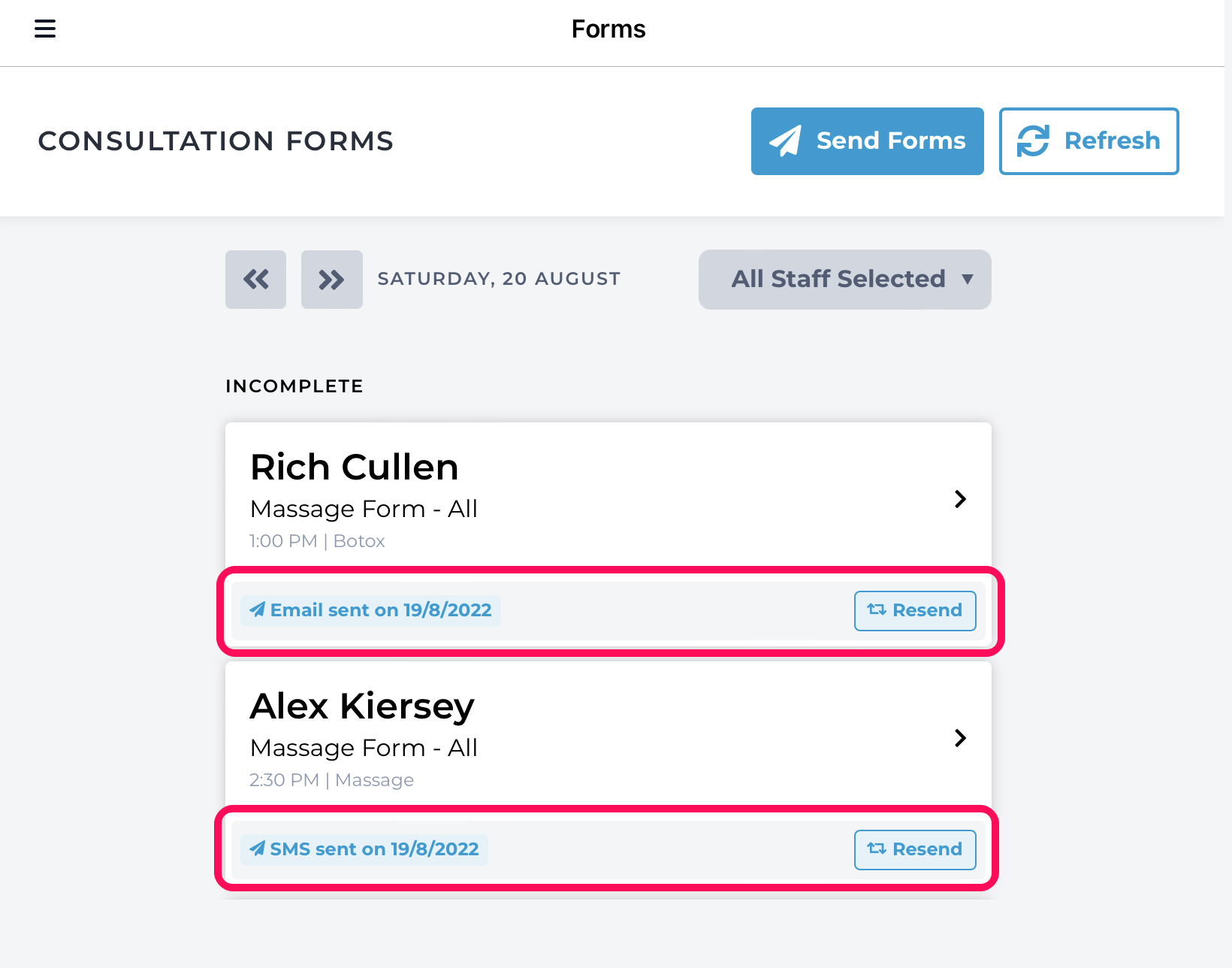The image size is (1232, 968).
Task: Click the retweet icon on Alex Kiersey's Resend
Action: [877, 849]
